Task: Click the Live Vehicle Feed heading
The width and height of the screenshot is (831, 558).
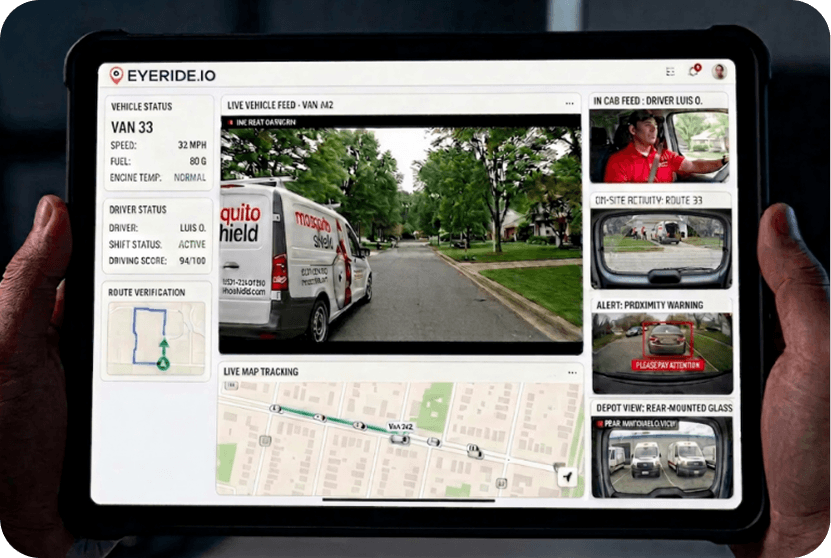Action: point(280,105)
